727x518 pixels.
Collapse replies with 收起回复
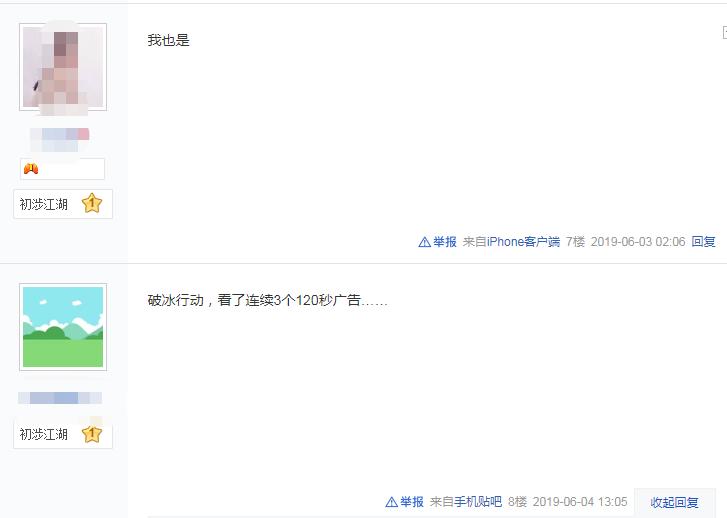pyautogui.click(x=674, y=502)
